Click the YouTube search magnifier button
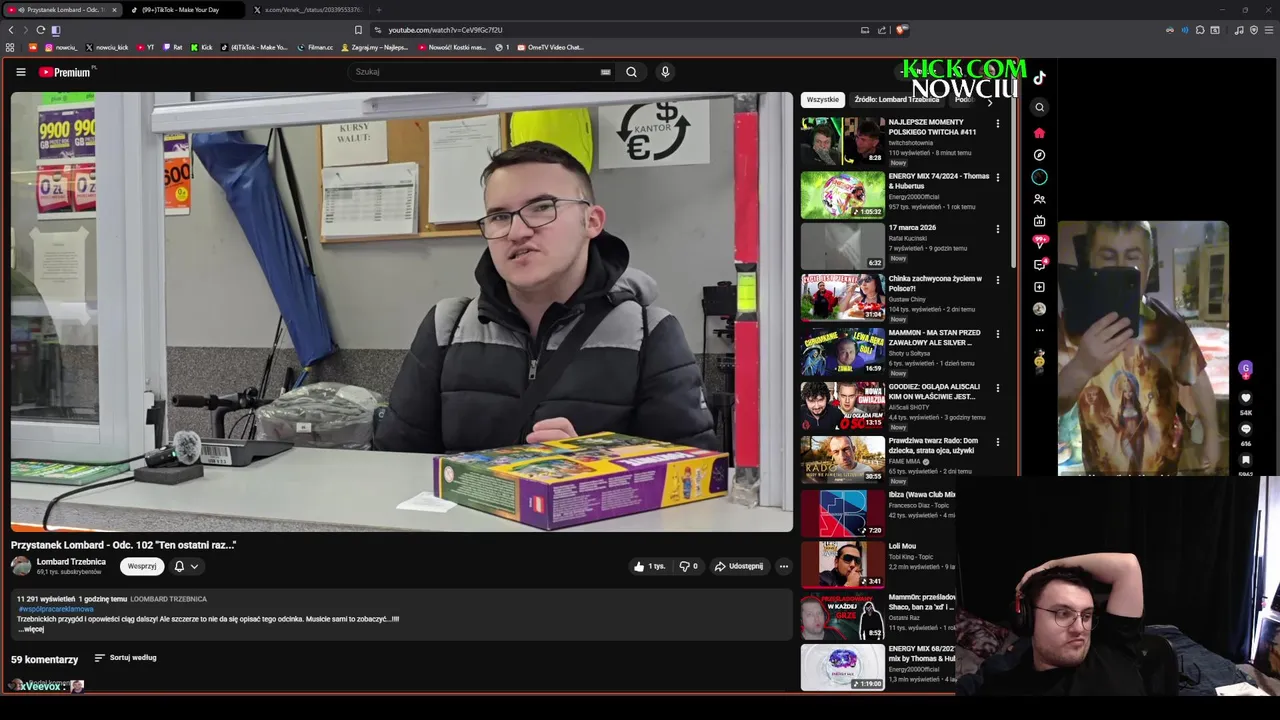 (631, 72)
